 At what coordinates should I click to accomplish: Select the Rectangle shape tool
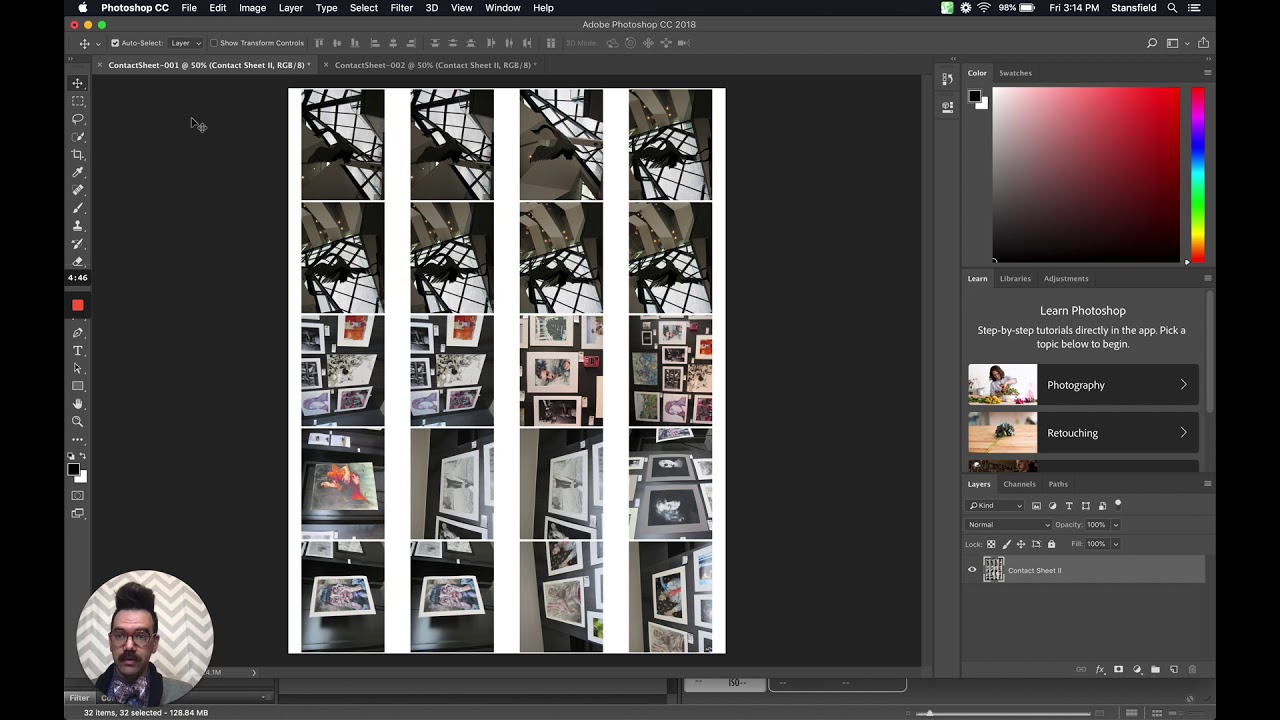[77, 386]
